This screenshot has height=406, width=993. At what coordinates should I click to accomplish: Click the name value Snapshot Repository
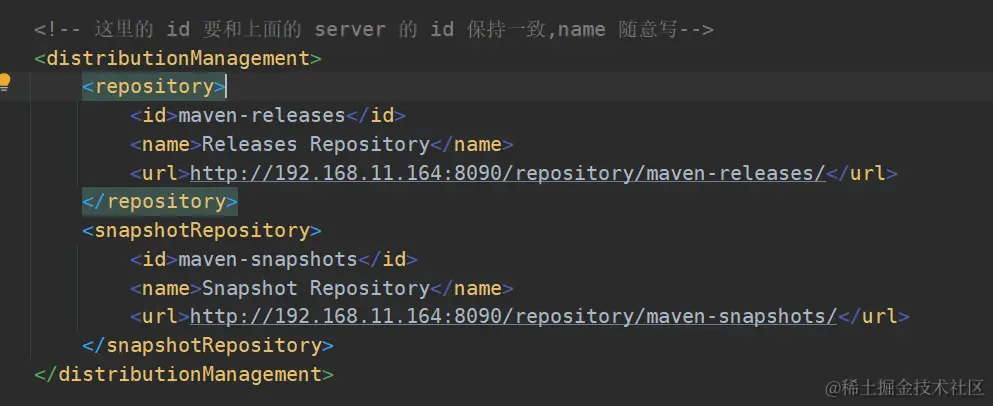[x=316, y=288]
